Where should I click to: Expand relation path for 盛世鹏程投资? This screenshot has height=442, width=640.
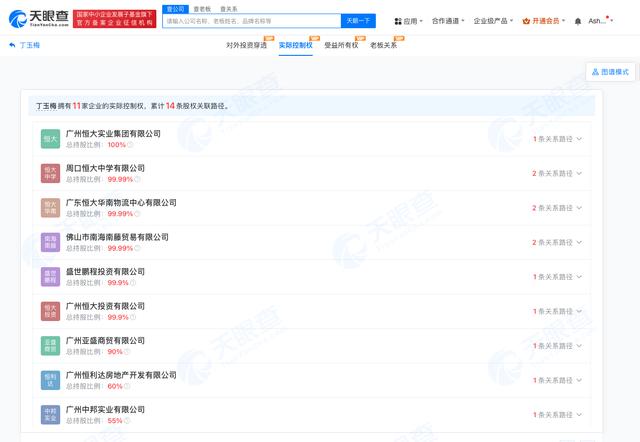[x=557, y=277]
